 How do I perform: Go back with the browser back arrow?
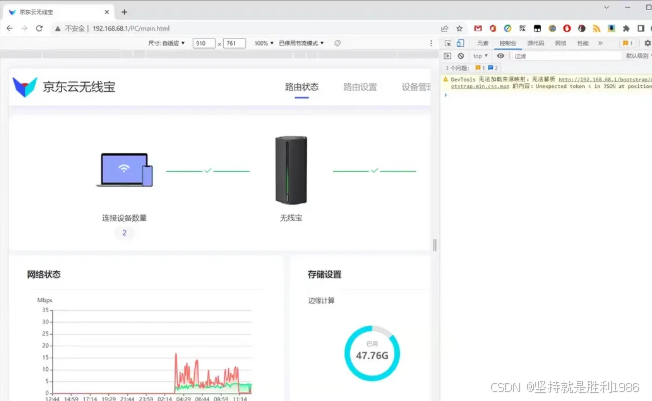(x=10, y=28)
